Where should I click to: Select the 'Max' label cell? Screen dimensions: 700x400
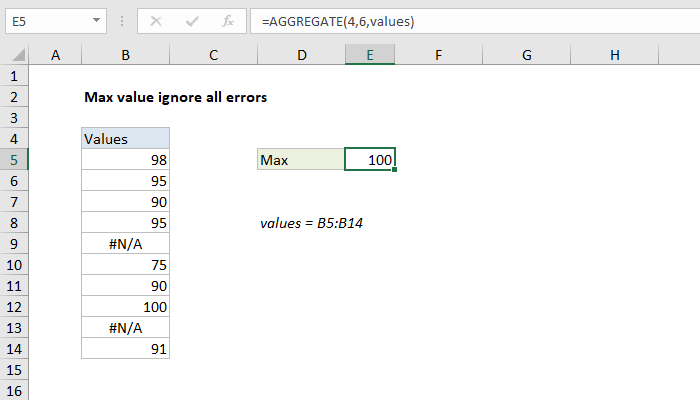(x=301, y=159)
